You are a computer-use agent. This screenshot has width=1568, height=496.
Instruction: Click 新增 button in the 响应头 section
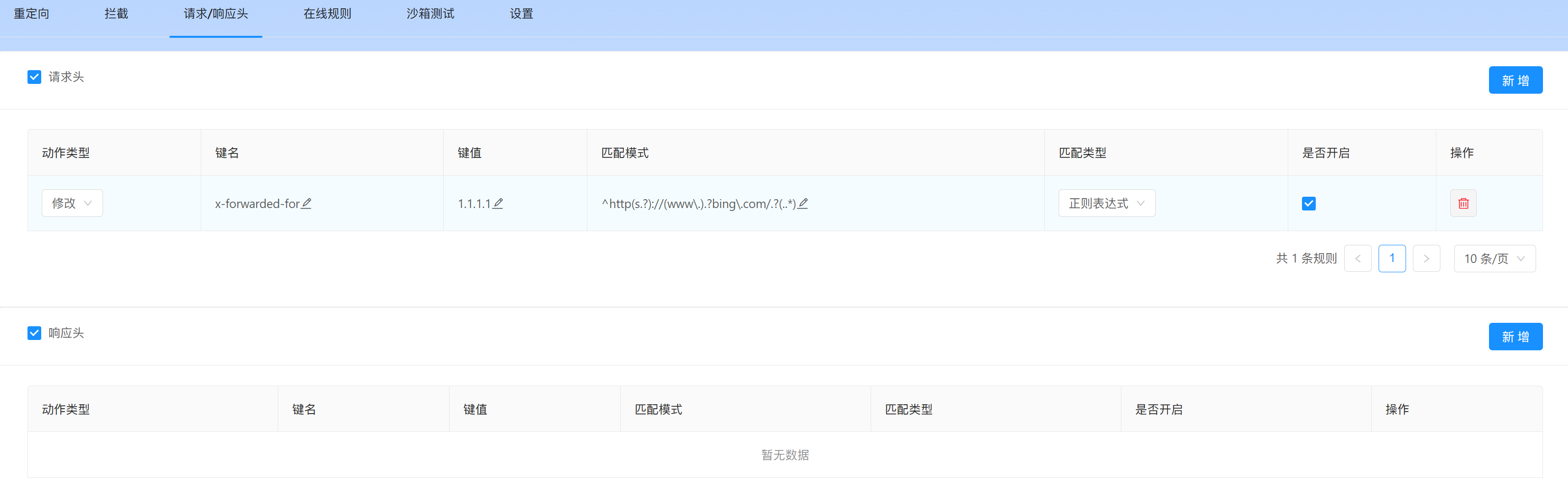[x=1515, y=337]
